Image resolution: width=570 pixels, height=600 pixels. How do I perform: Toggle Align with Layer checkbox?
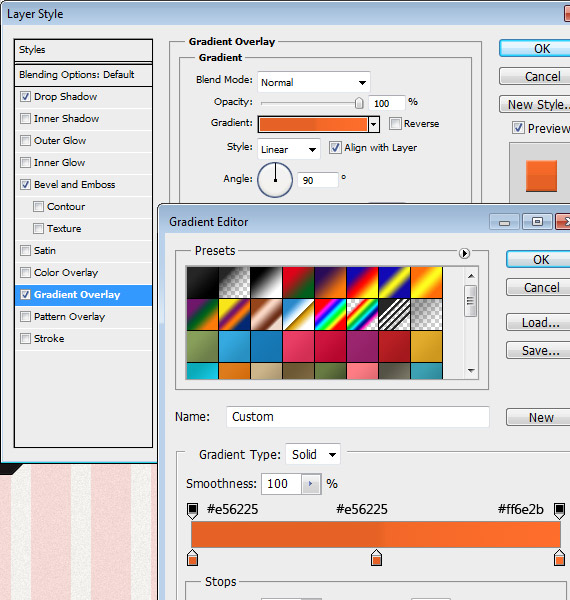click(335, 148)
